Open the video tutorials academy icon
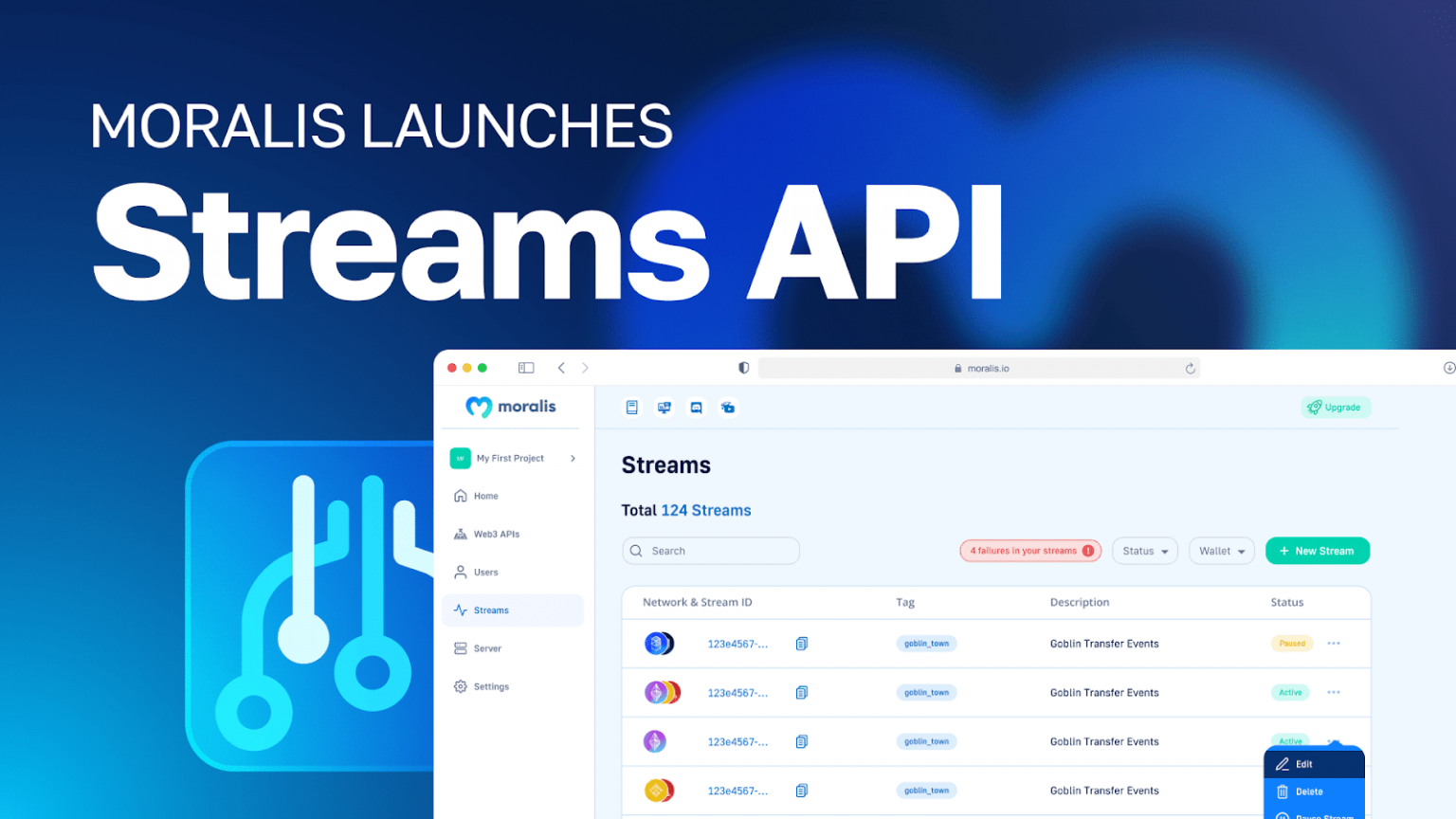 (728, 407)
